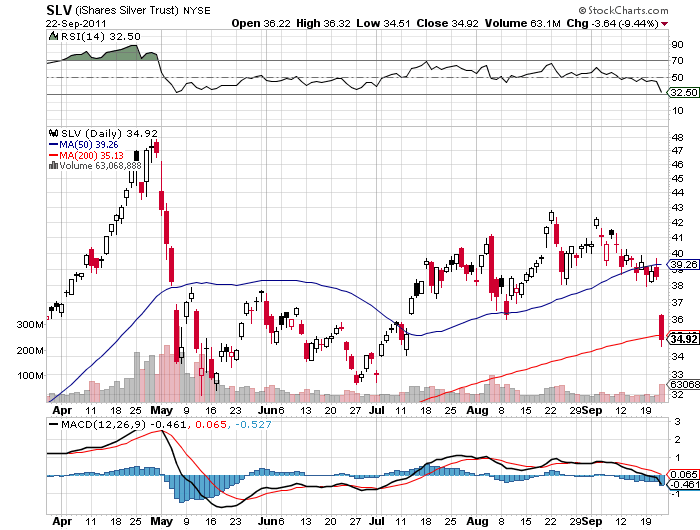Click the 32 label on the price axis
Screen dimensions: 700x530
coord(677,394)
